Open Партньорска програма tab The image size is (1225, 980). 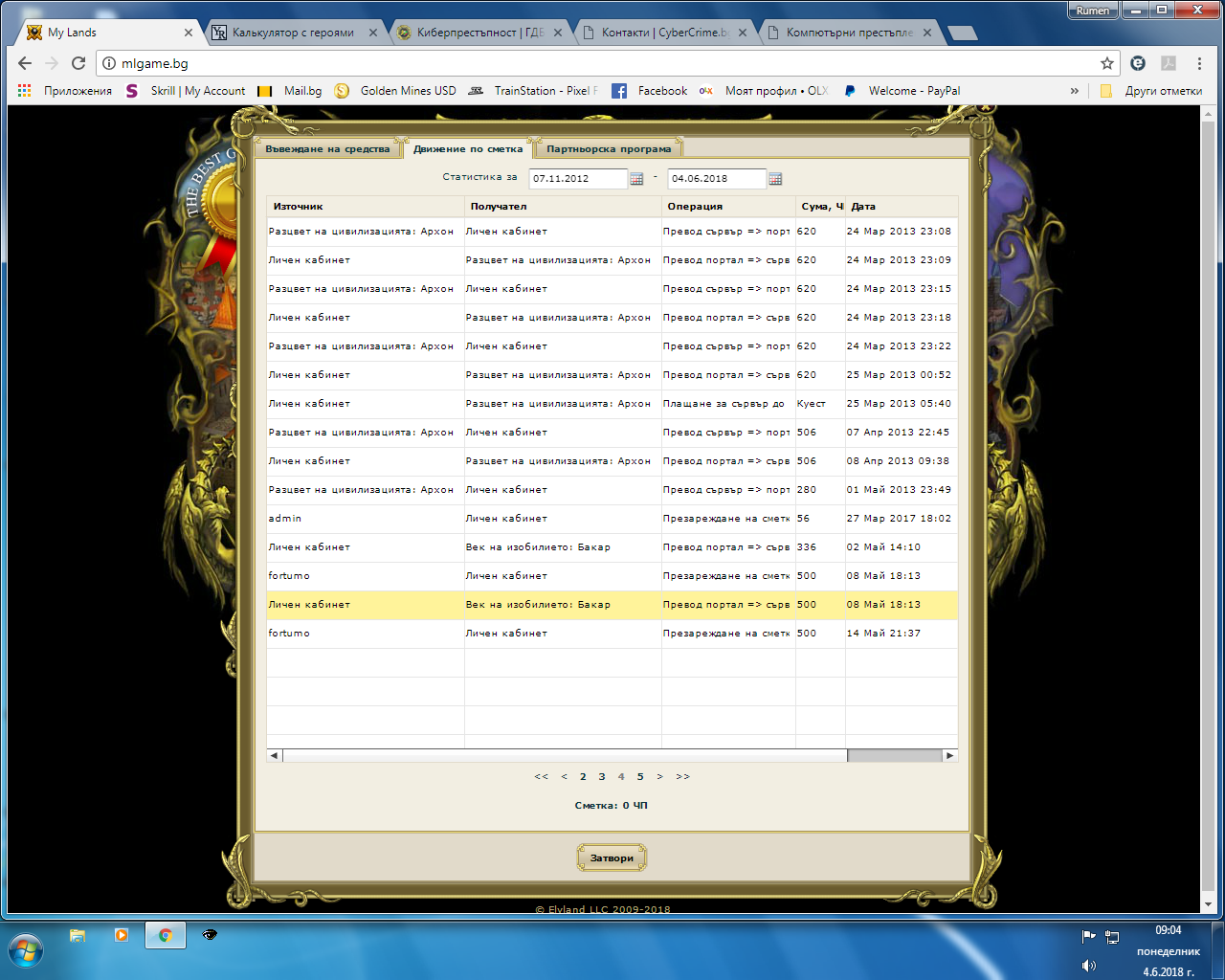point(609,149)
